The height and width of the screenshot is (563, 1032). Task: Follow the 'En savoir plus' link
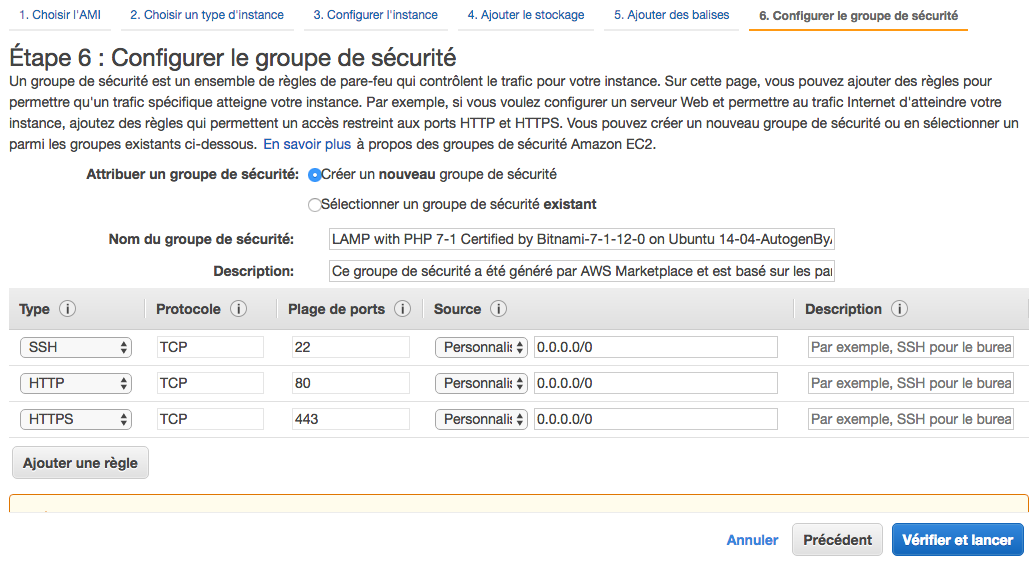pos(307,144)
